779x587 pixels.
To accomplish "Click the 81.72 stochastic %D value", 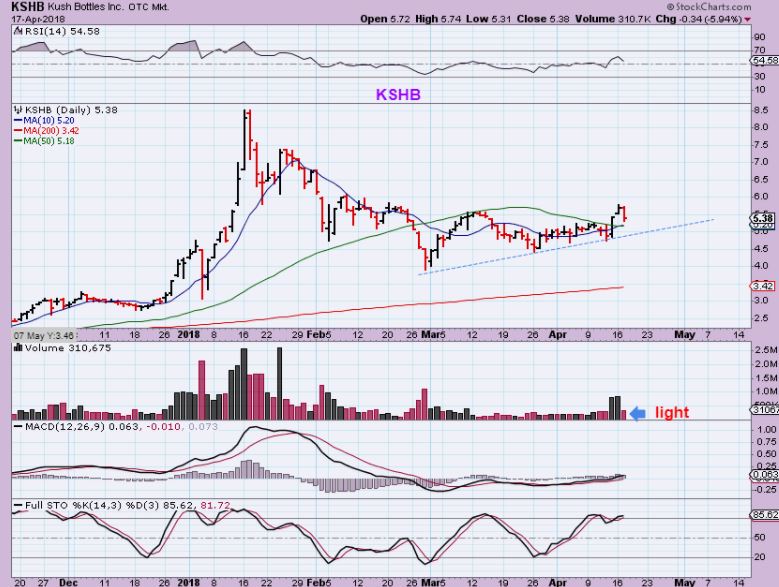I will click(x=215, y=506).
